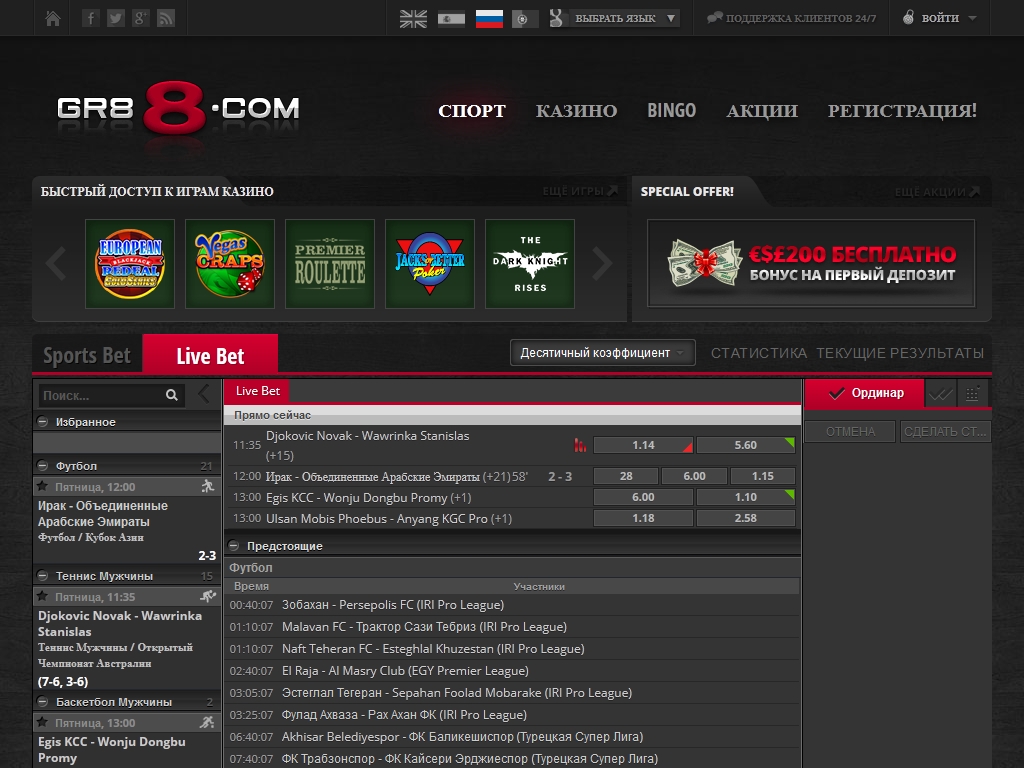1024x768 pixels.
Task: Switch to the Sports Bet tab
Action: (87, 356)
